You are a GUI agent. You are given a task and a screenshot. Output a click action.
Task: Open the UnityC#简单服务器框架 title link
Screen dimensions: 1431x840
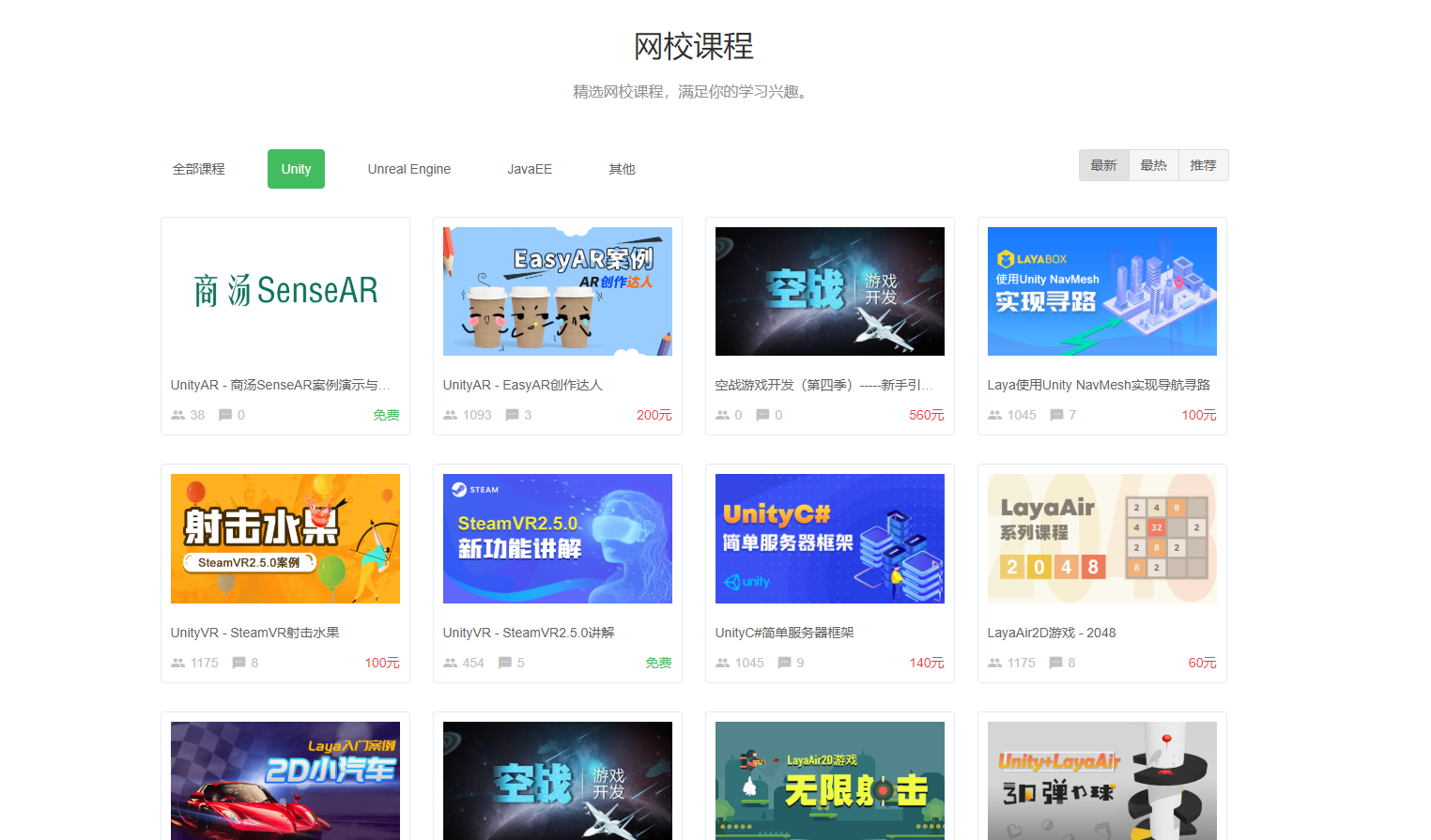785,633
